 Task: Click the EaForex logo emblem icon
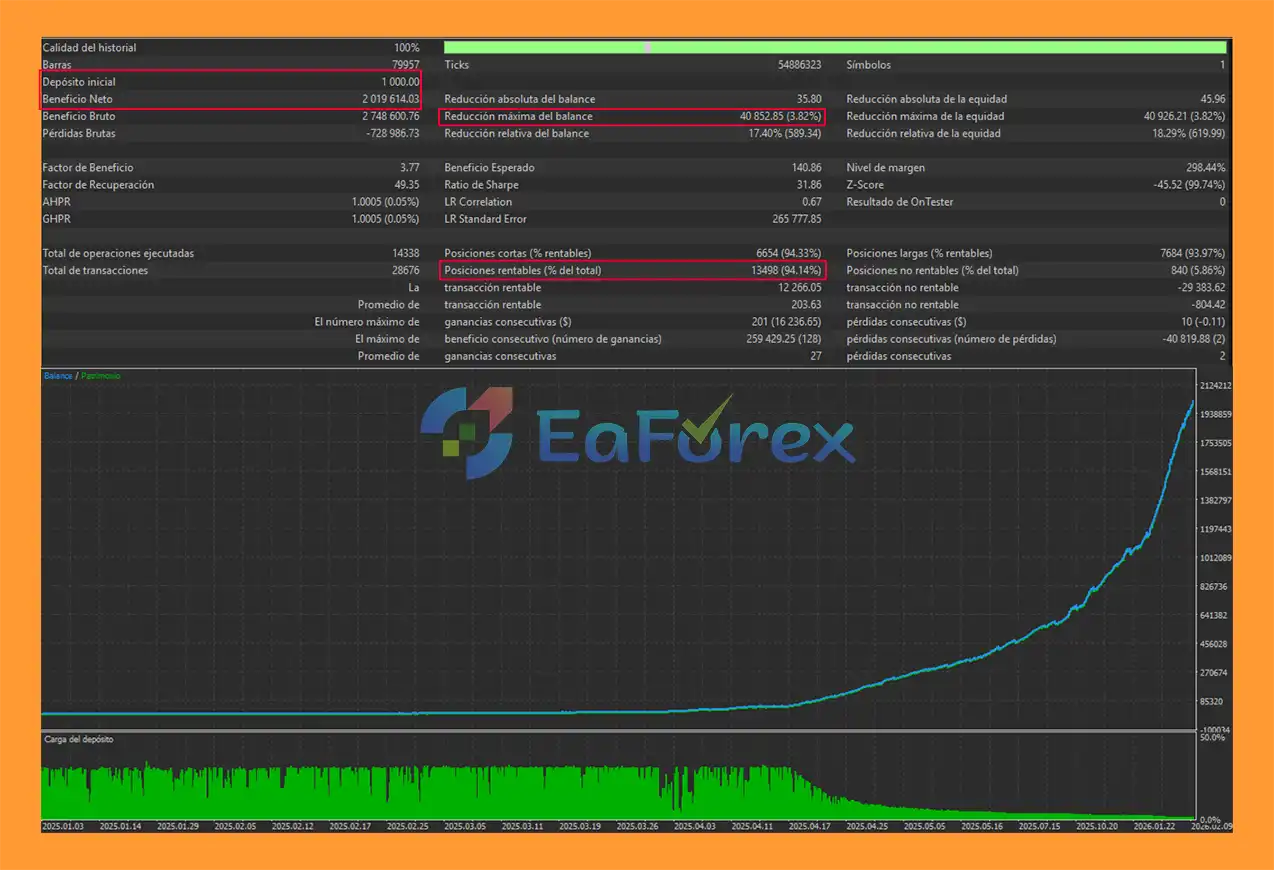(x=466, y=432)
